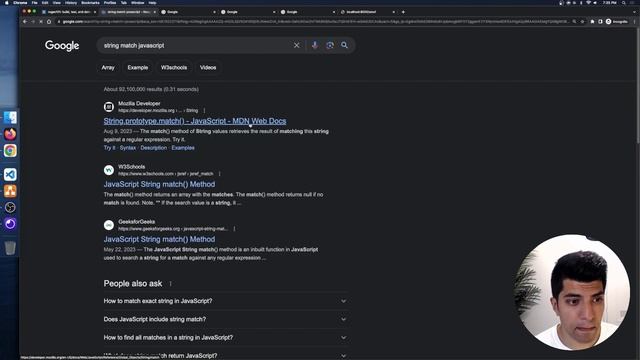The width and height of the screenshot is (640, 360).
Task: Open GeeksforGeeks JavaScript String match() Method result
Action: pos(159,239)
